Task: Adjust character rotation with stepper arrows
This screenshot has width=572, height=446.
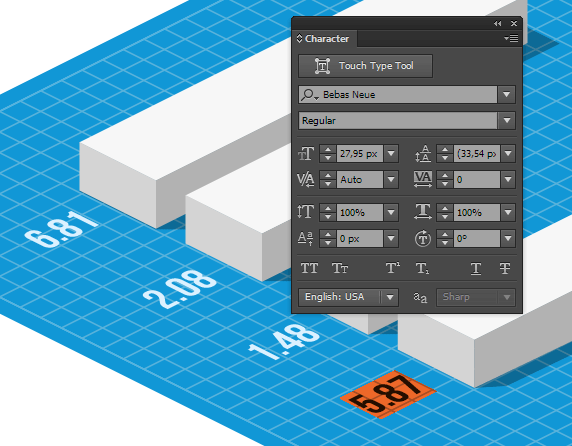Action: (x=445, y=238)
